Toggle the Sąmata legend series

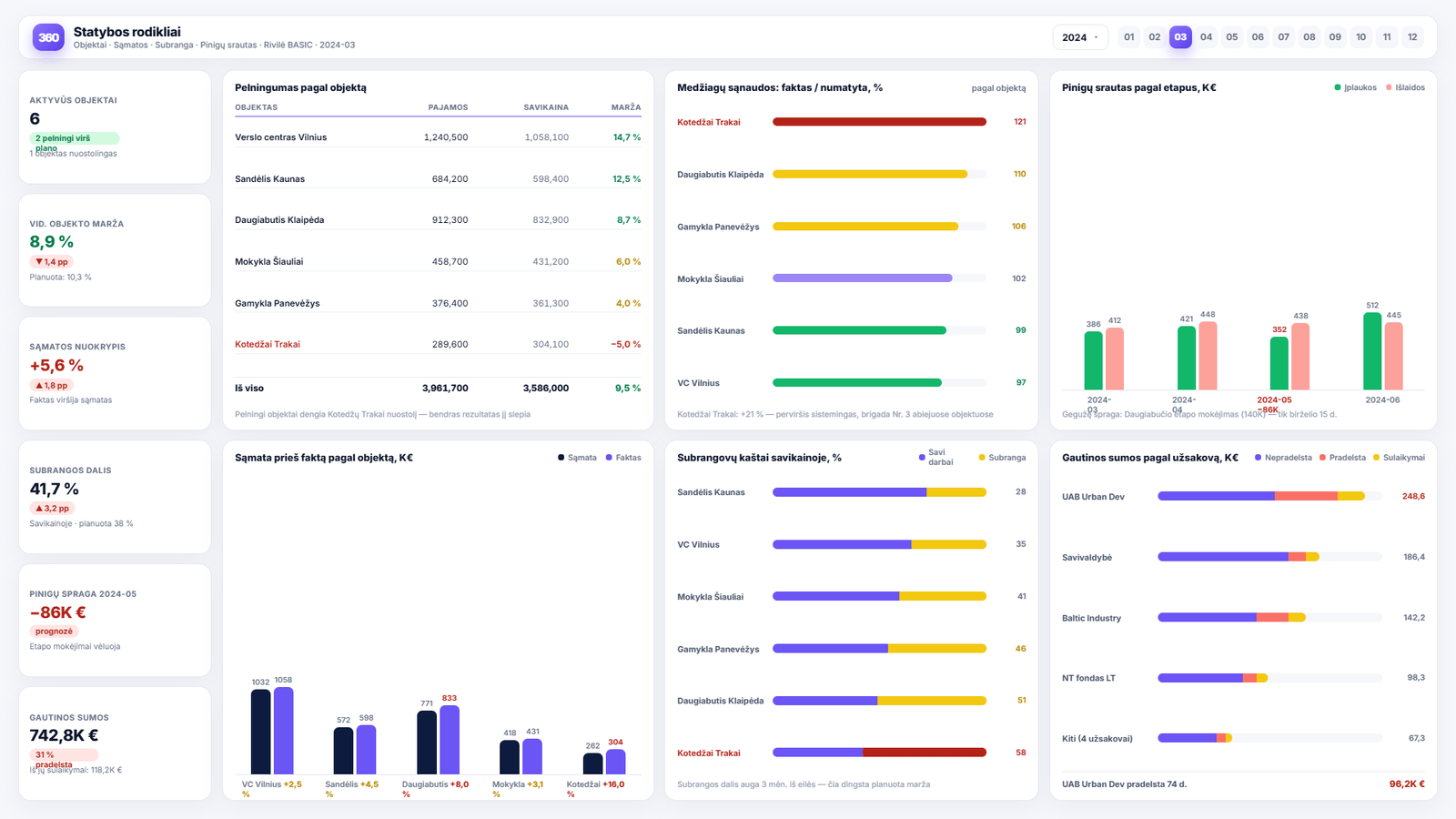tap(578, 458)
